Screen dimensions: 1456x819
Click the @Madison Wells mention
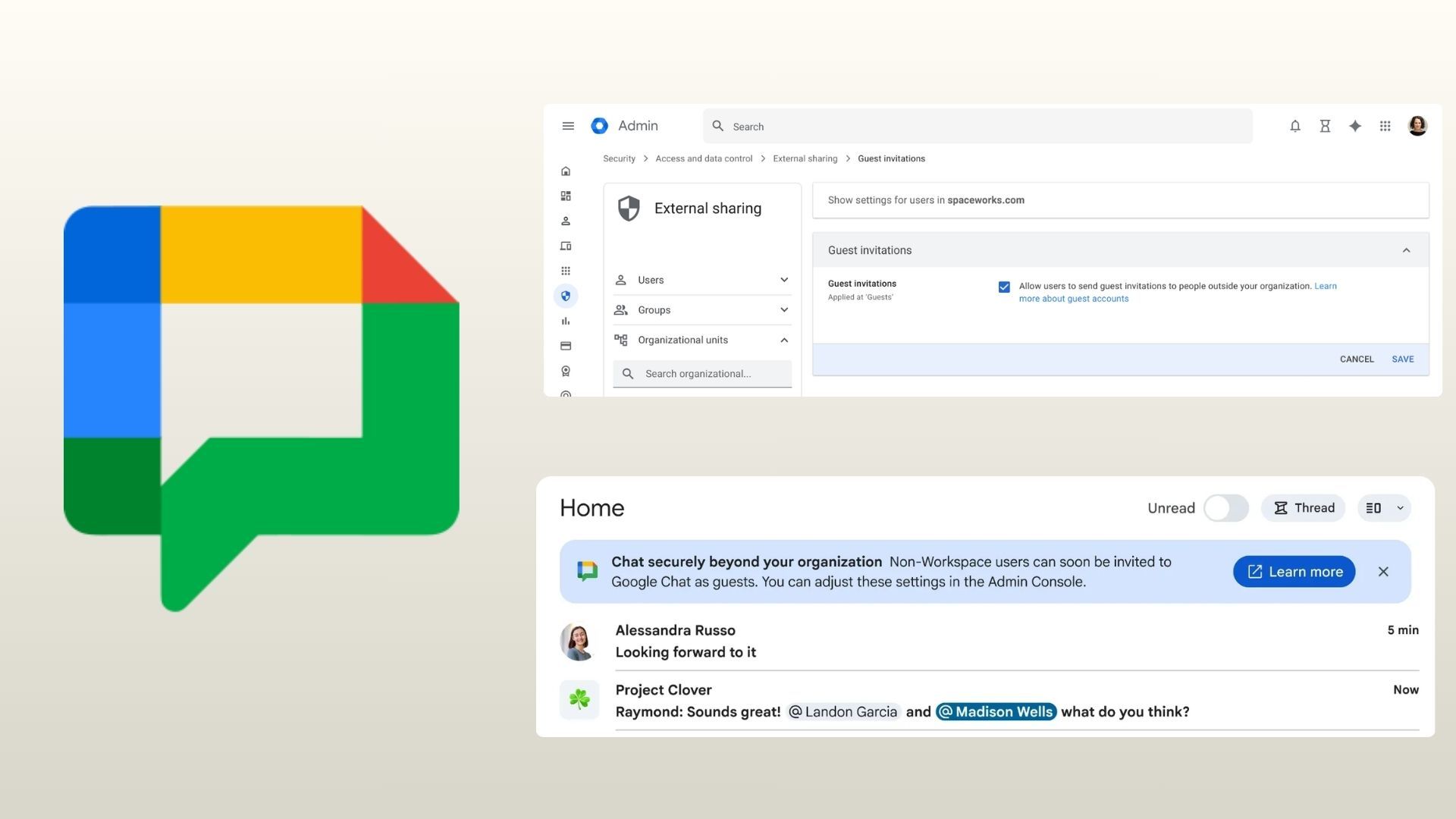(996, 712)
